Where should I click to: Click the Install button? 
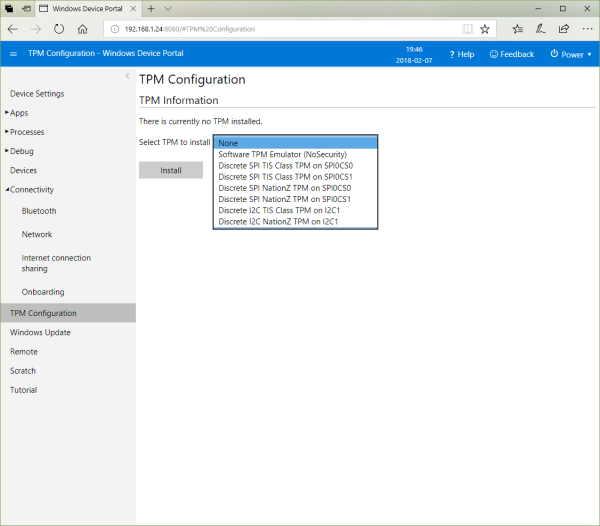pyautogui.click(x=171, y=170)
